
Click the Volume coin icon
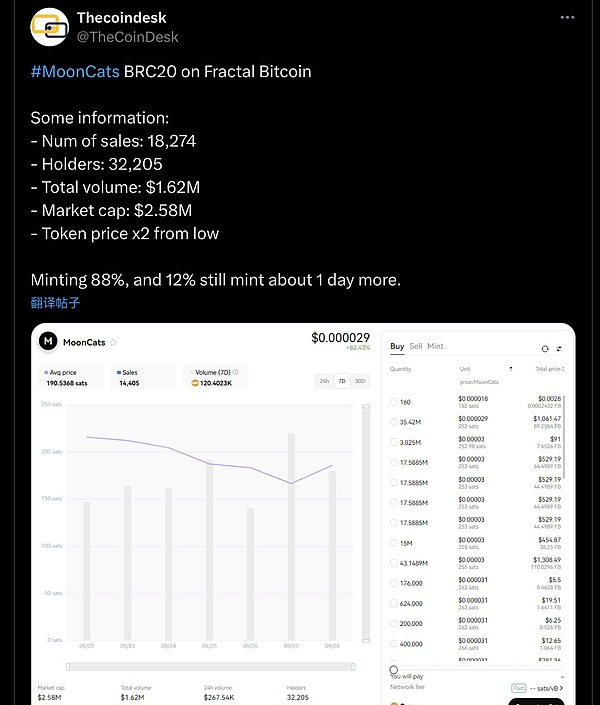tap(196, 383)
